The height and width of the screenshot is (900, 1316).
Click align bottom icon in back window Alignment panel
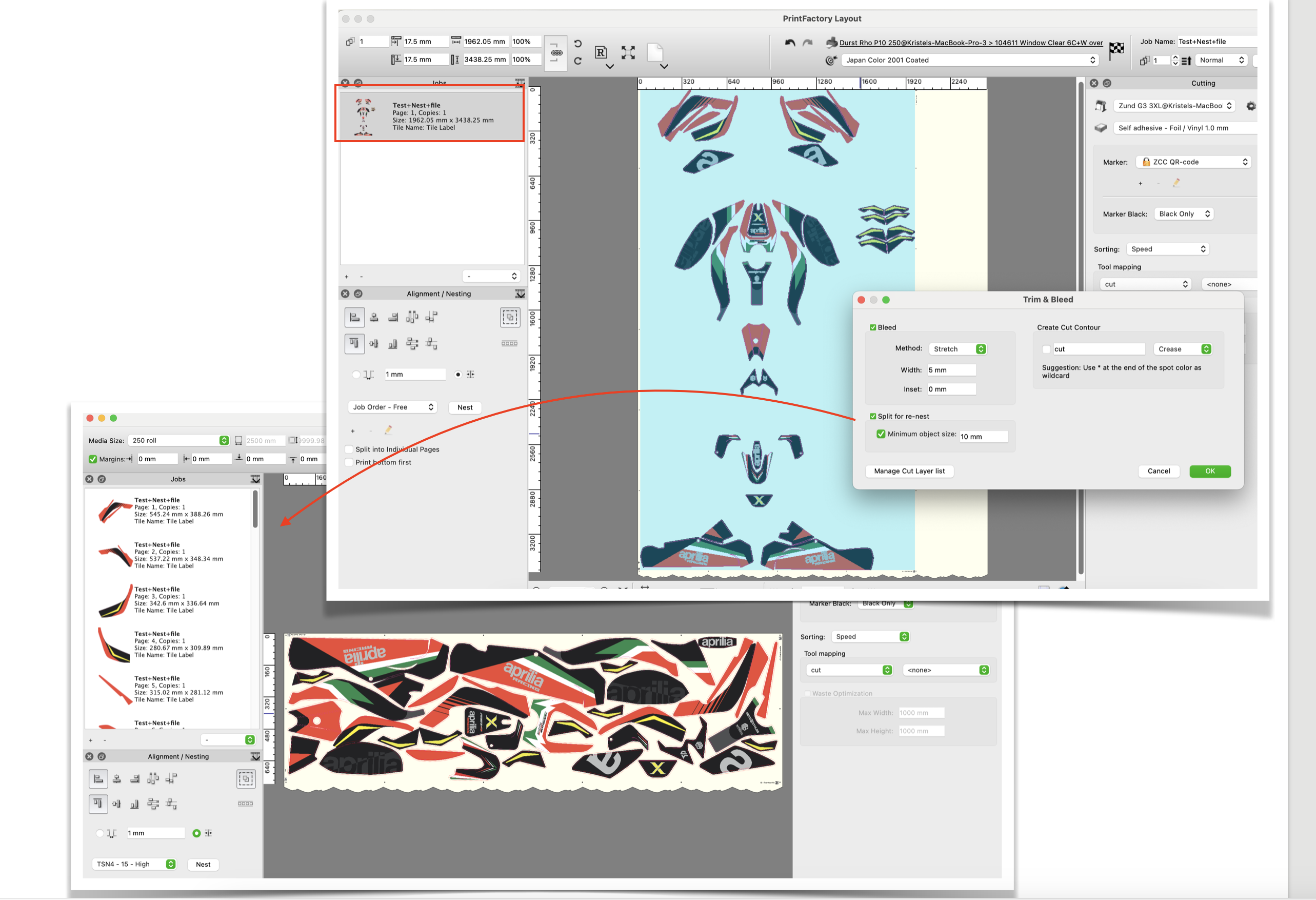(135, 804)
